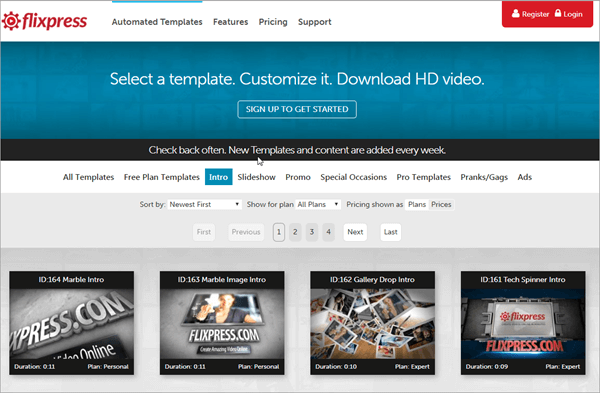Select the Intro category tab
This screenshot has width=600, height=393.
[x=218, y=177]
